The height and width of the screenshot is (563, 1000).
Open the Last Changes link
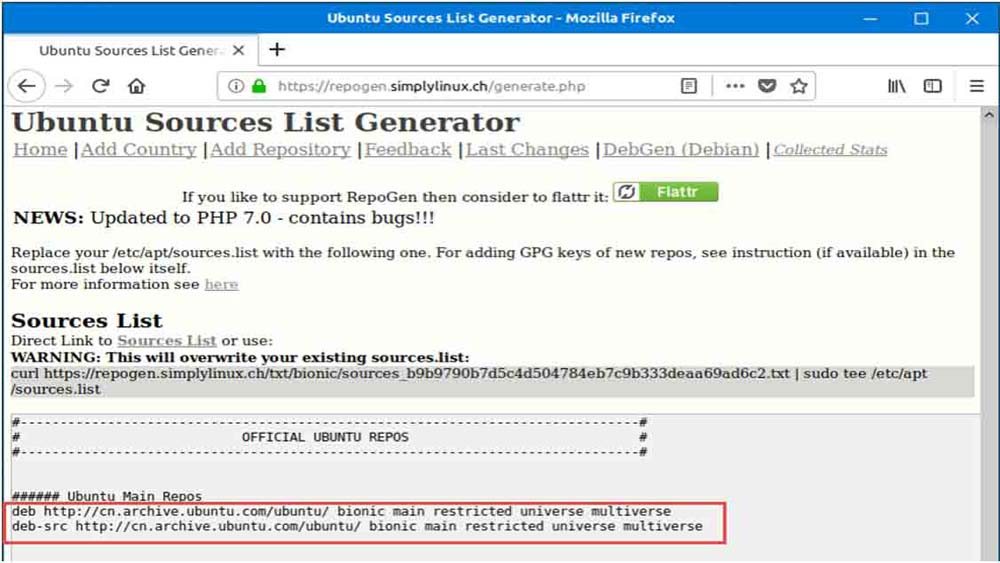click(x=527, y=150)
